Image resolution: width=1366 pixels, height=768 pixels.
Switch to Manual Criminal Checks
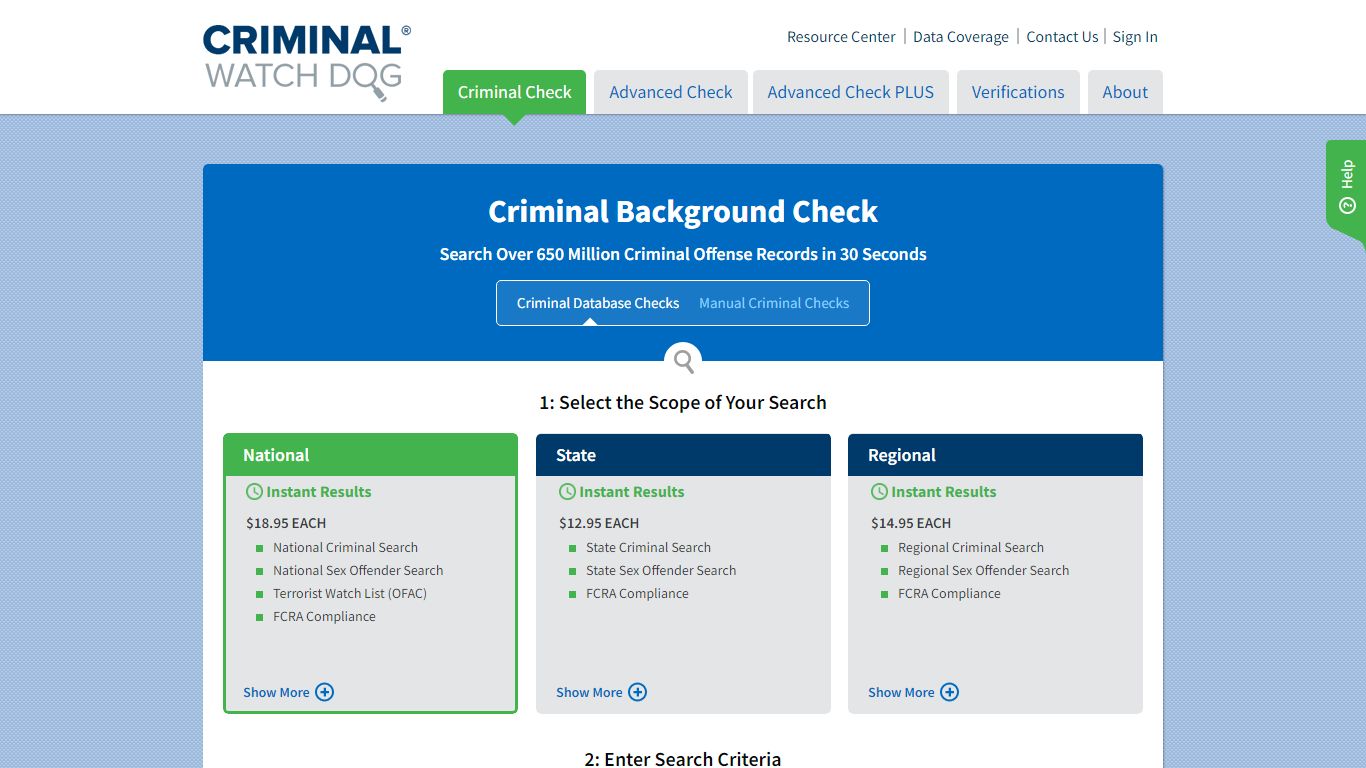774,303
